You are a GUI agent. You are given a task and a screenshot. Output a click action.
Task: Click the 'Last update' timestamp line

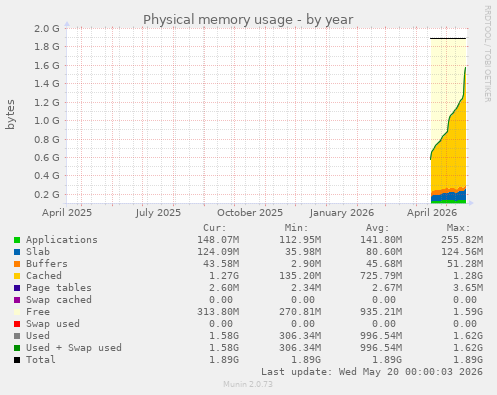coord(372,372)
